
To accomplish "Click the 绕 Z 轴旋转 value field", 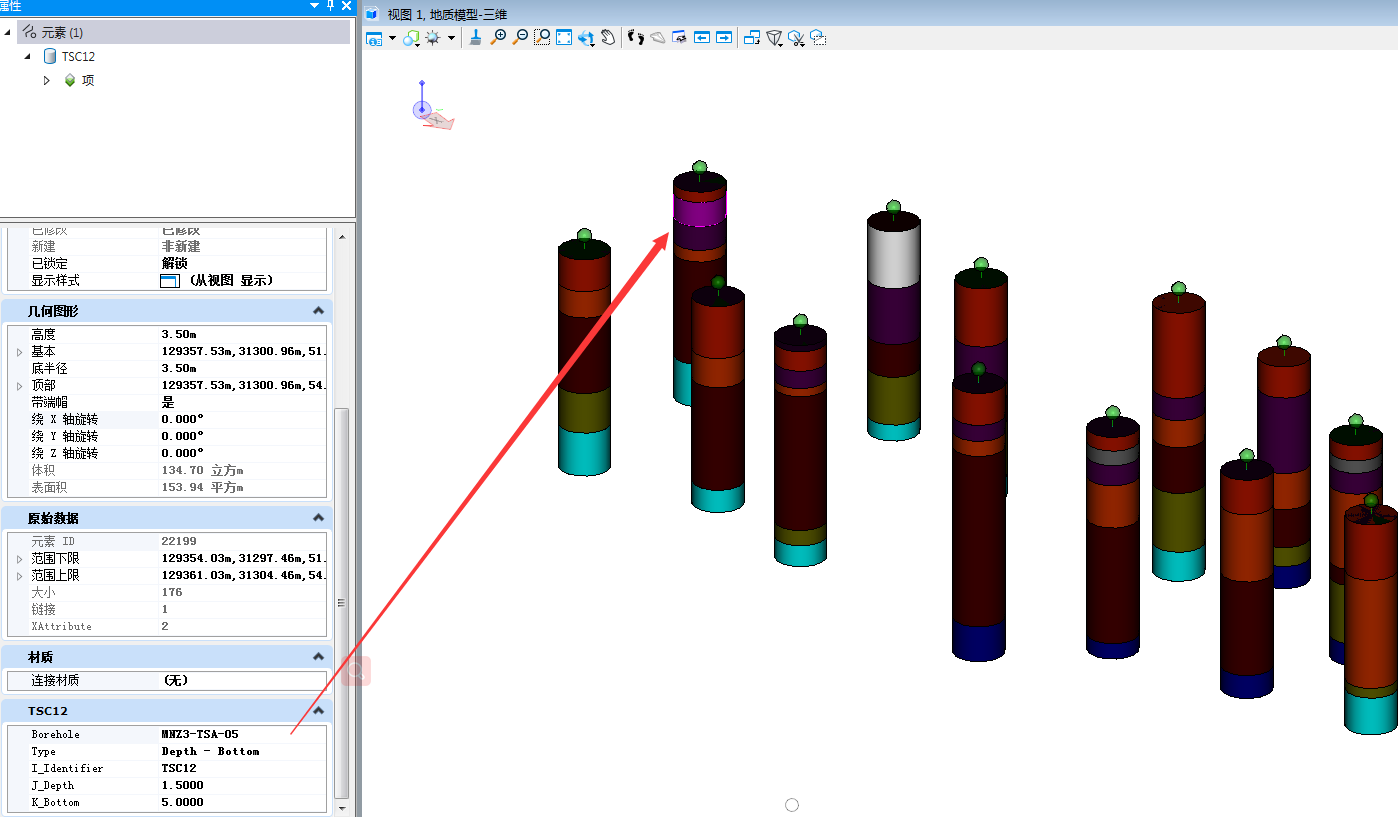I will (x=242, y=453).
